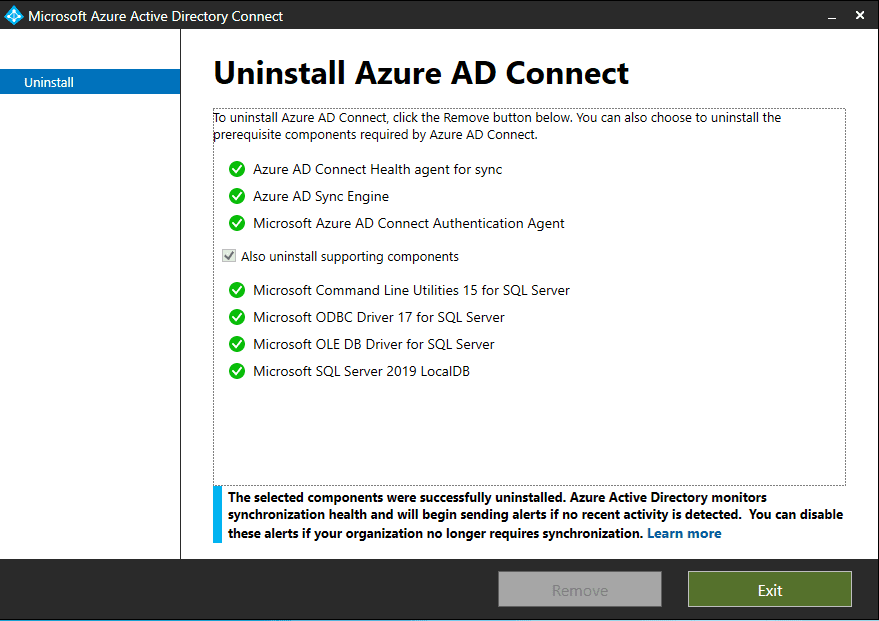Open the Learn more link

click(684, 533)
